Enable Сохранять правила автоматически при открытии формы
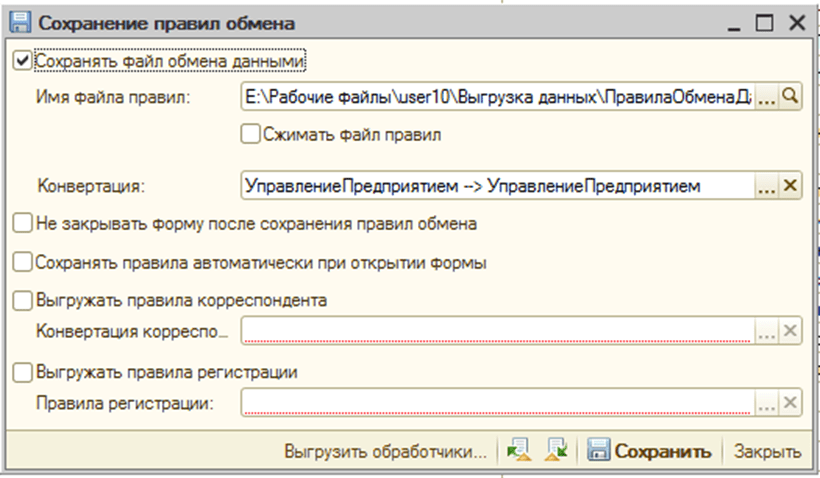 tap(23, 262)
